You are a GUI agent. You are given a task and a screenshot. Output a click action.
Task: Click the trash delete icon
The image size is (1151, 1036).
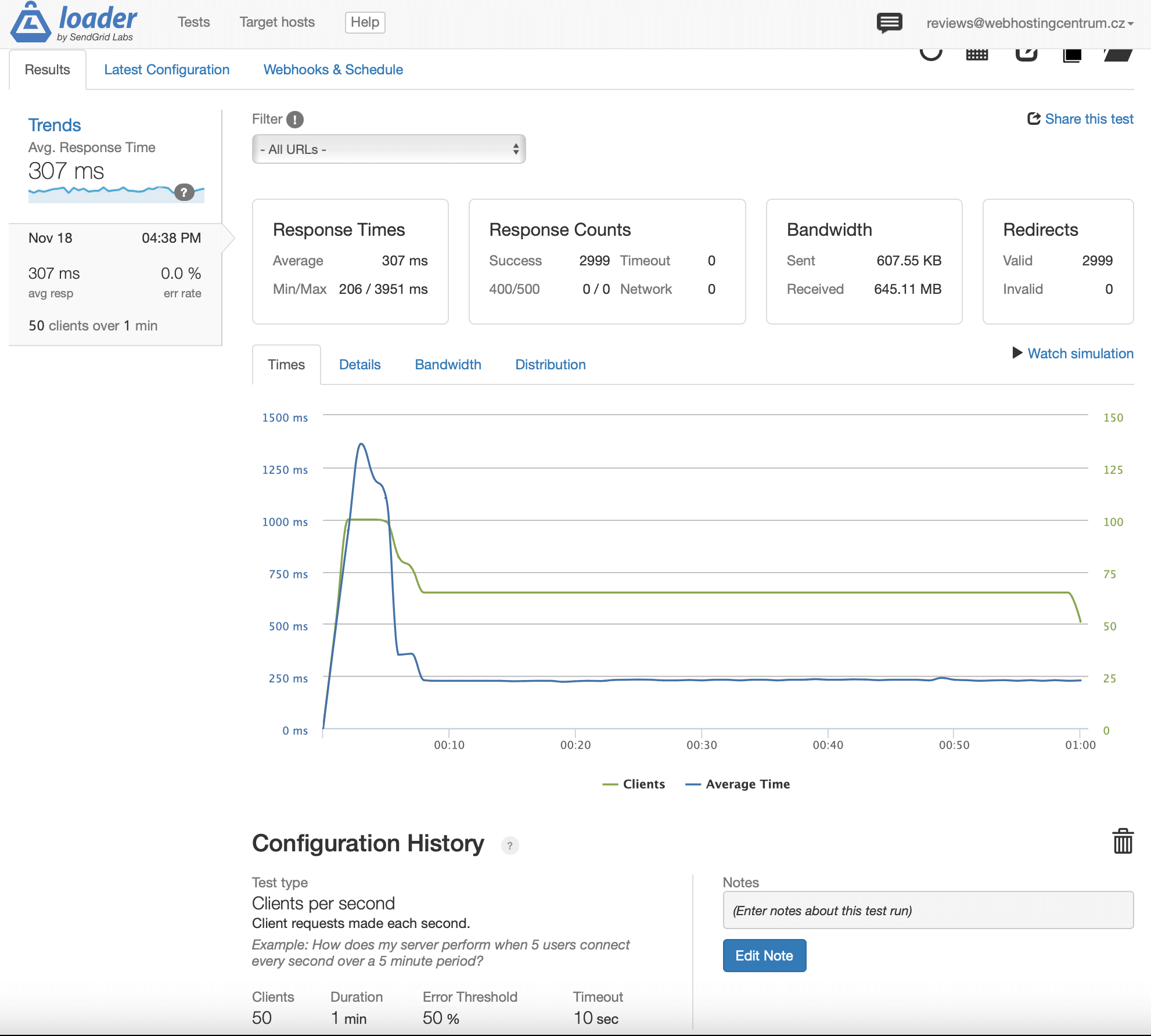point(1123,841)
